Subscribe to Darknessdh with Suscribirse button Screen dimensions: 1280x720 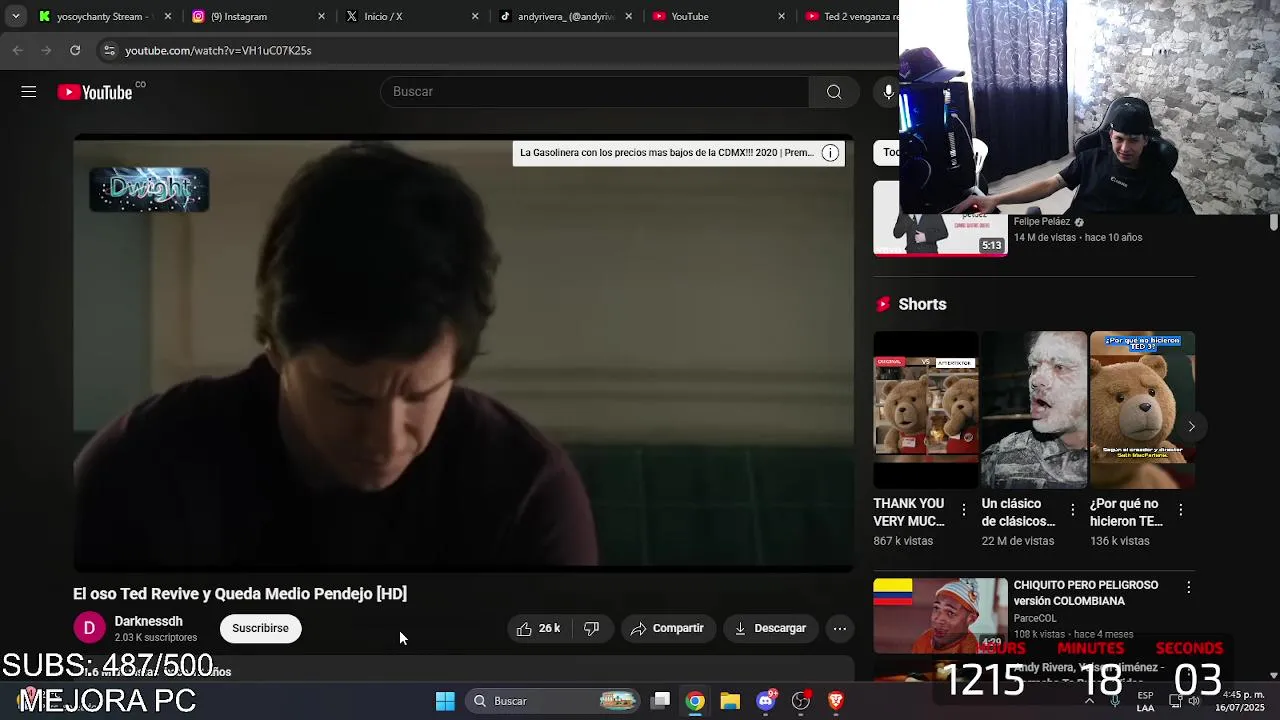pyautogui.click(x=260, y=628)
